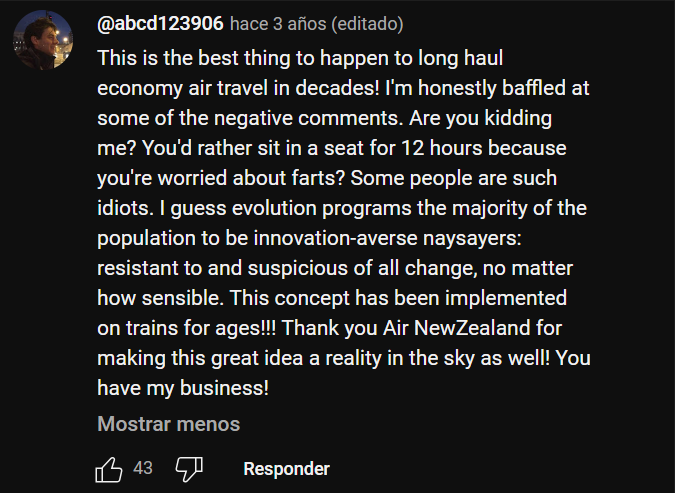This screenshot has width=675, height=493.
Task: Open the @abcd123906 channel link
Action: (160, 23)
